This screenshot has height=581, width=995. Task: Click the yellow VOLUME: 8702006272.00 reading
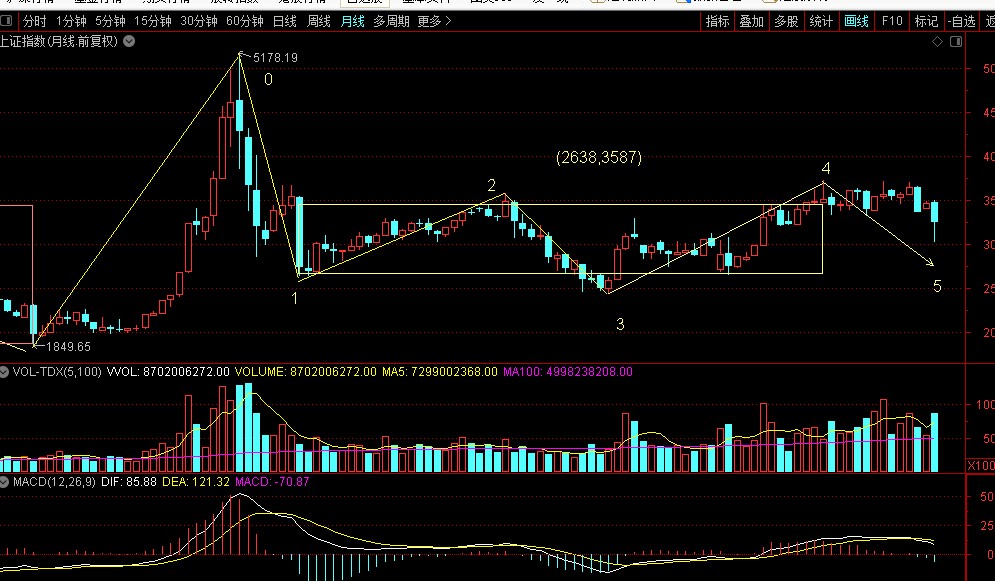tap(305, 372)
